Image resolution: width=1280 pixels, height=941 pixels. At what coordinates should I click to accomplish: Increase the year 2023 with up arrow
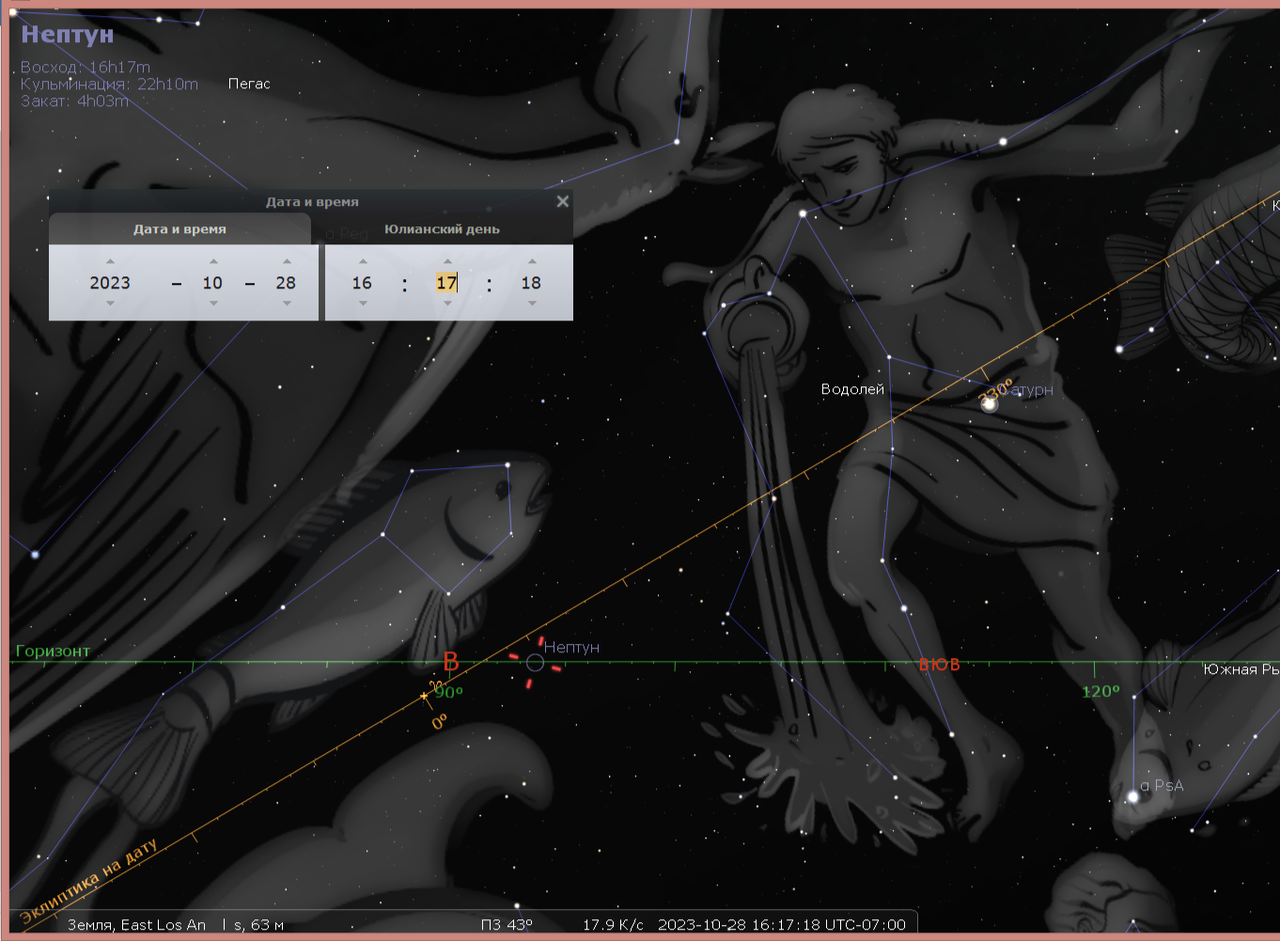coord(110,262)
